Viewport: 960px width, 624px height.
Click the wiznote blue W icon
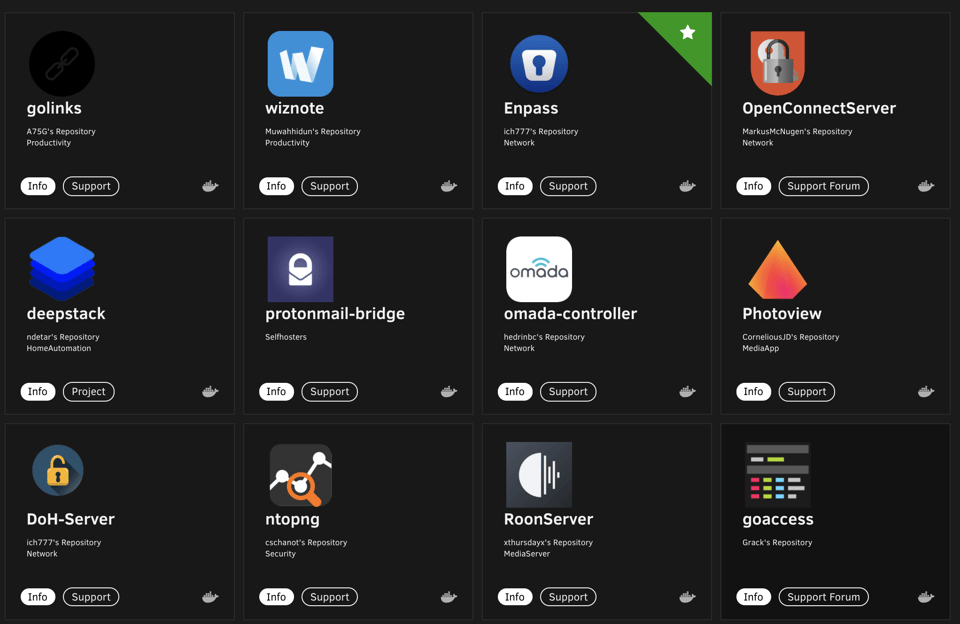coord(299,62)
